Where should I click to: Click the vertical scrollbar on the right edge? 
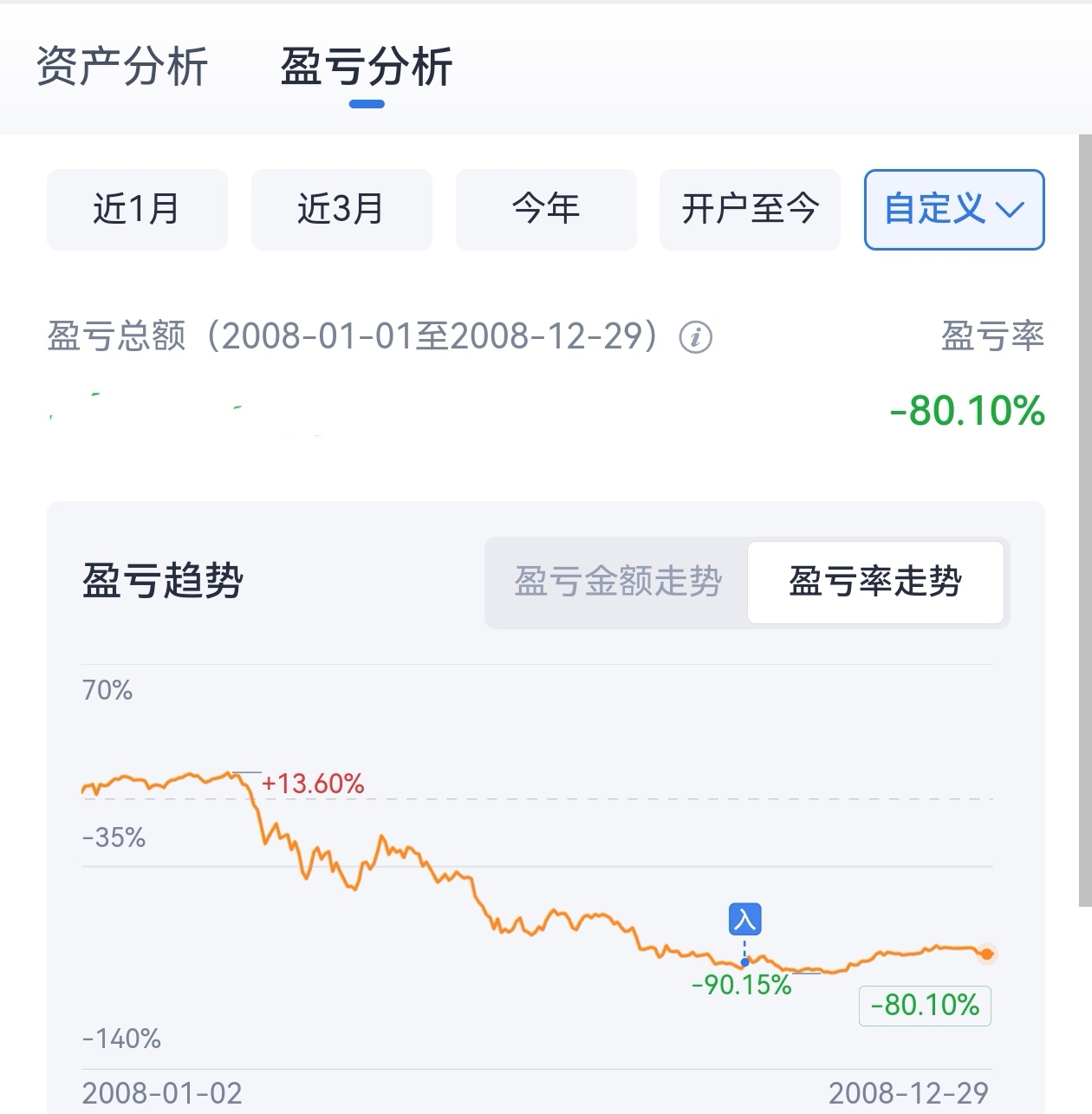pos(1085,520)
